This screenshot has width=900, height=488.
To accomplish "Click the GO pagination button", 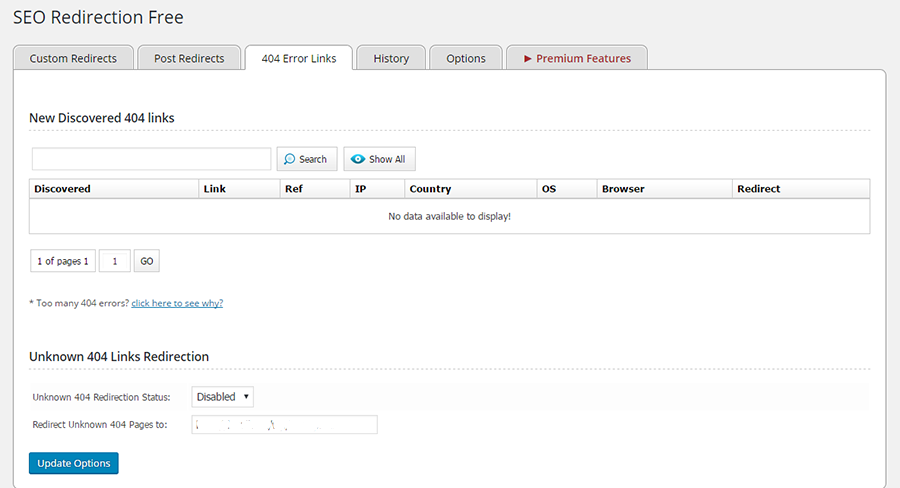I will click(x=146, y=261).
